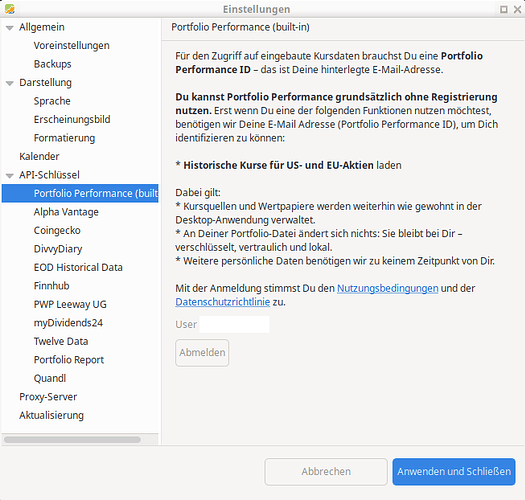This screenshot has height=500, width=525.
Task: Collapse the Allgemein tree section
Action: coord(10,28)
